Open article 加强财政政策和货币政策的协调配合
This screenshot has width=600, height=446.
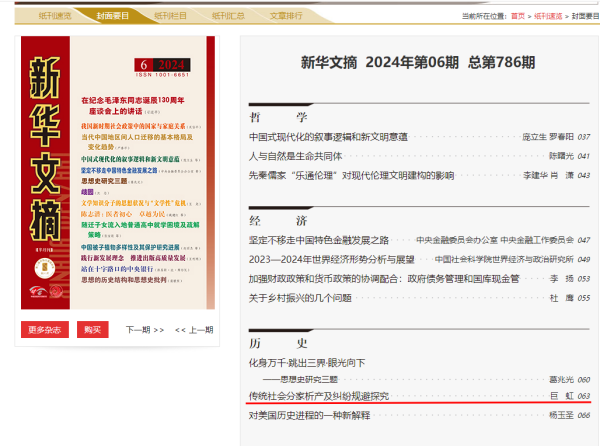[x=384, y=279]
